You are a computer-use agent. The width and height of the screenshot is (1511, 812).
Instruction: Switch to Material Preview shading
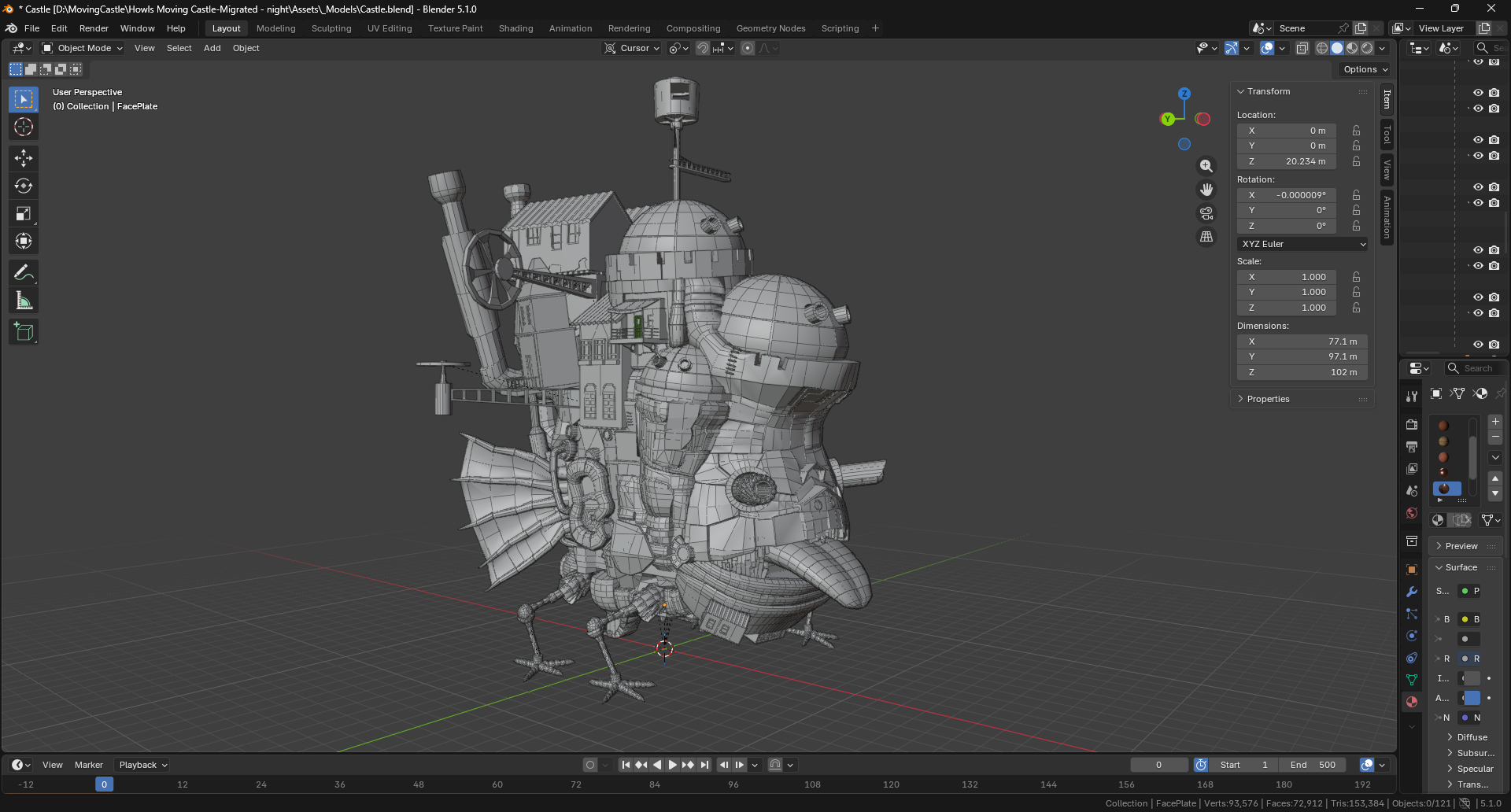click(1352, 48)
